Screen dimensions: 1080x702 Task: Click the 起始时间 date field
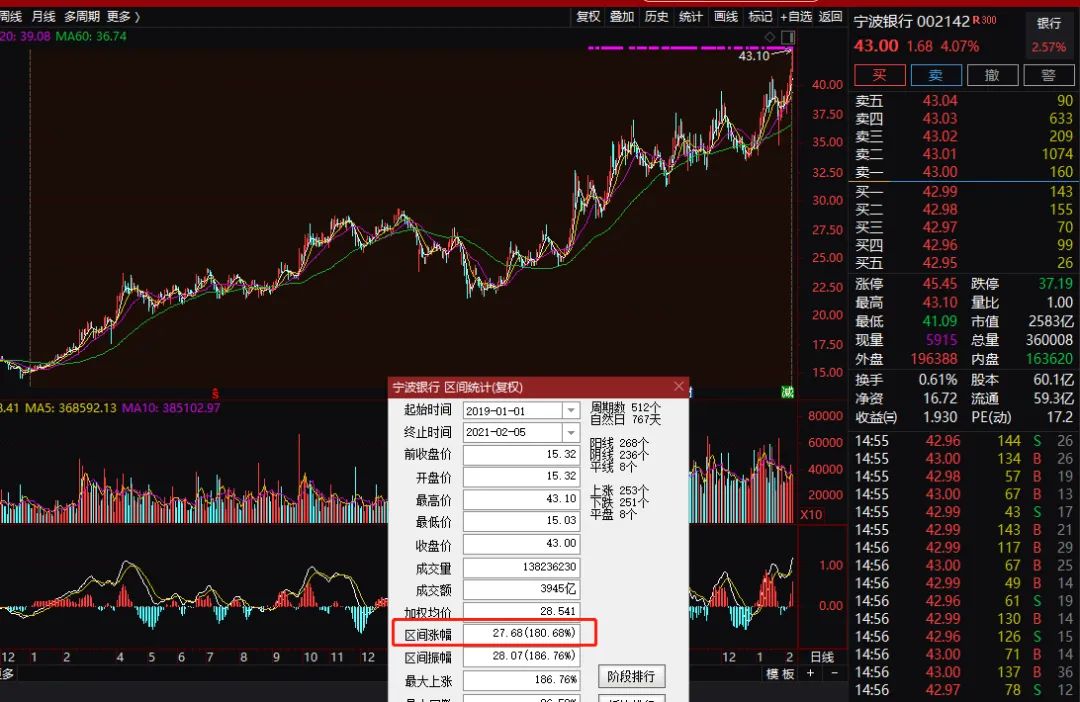tap(512, 411)
